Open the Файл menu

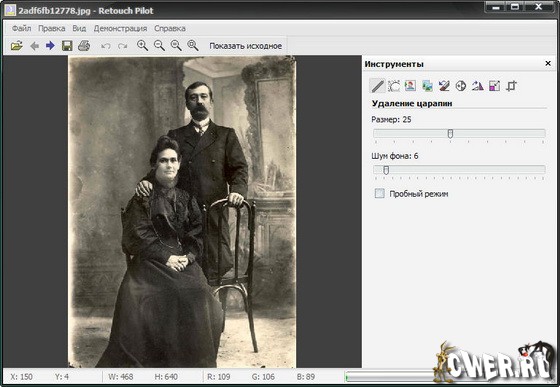21,28
